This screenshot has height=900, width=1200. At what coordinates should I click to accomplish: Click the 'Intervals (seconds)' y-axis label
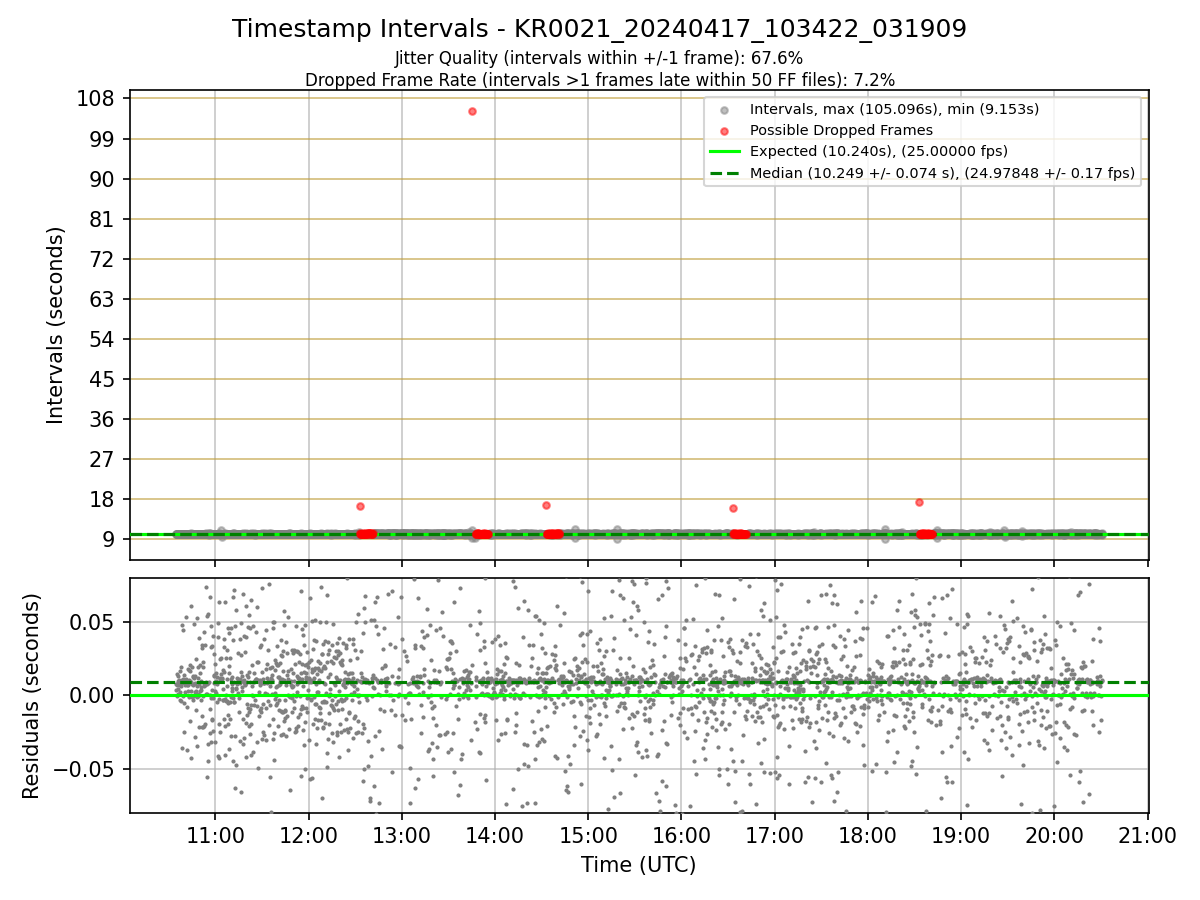(56, 325)
